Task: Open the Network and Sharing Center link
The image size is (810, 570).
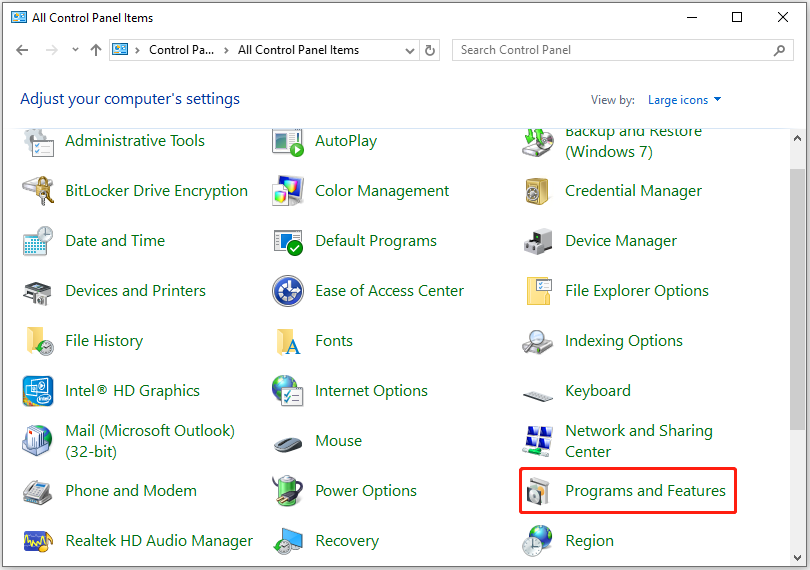Action: point(639,441)
